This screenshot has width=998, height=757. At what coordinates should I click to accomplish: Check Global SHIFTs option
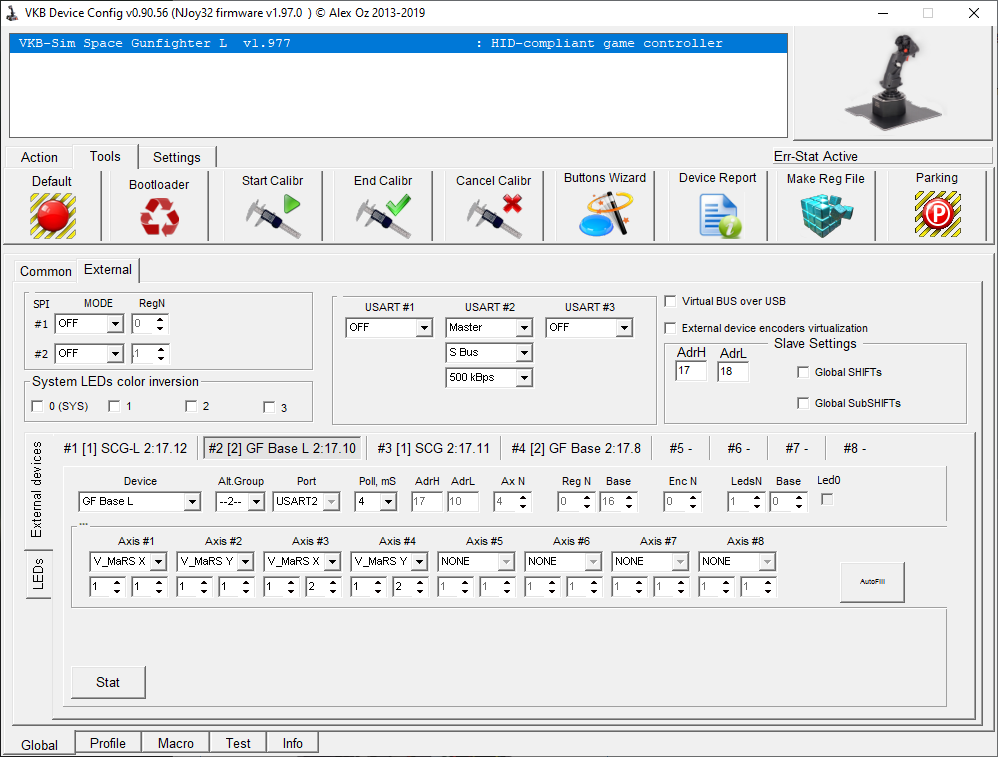803,372
